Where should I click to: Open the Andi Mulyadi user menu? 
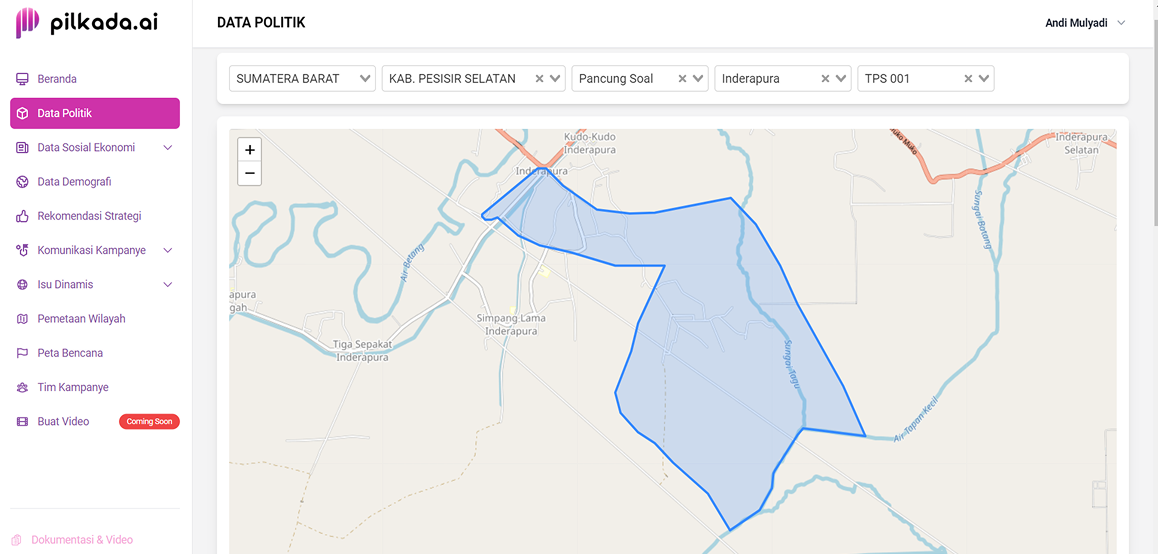(1084, 23)
